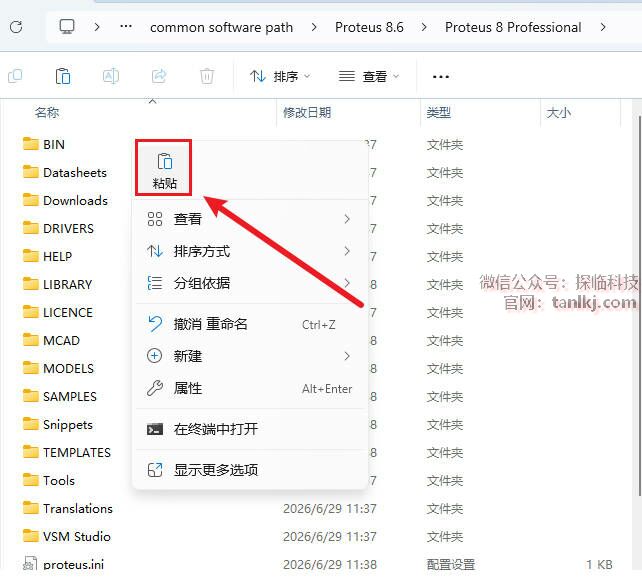The height and width of the screenshot is (577, 642).
Task: Click the toolbar Delete trash icon
Action: tap(207, 76)
